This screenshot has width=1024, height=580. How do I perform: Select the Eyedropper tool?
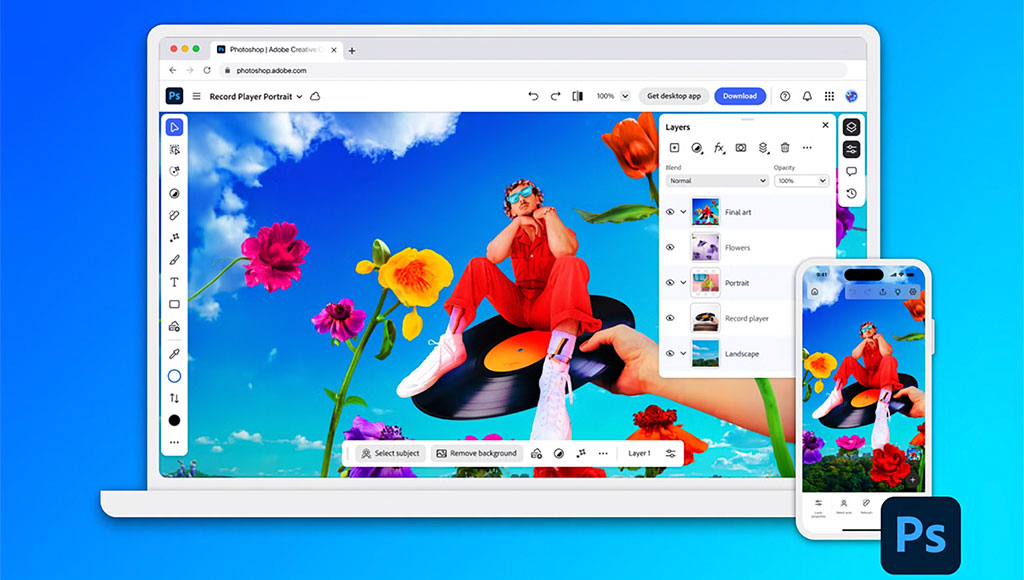174,354
